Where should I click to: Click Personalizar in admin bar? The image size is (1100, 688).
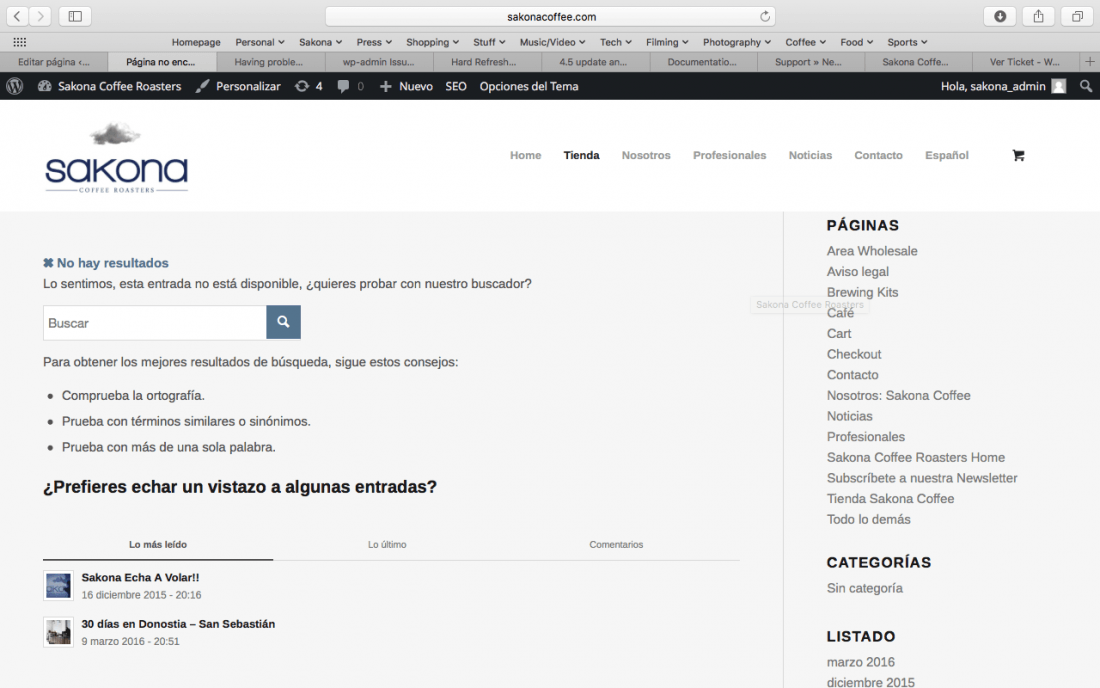click(x=239, y=86)
